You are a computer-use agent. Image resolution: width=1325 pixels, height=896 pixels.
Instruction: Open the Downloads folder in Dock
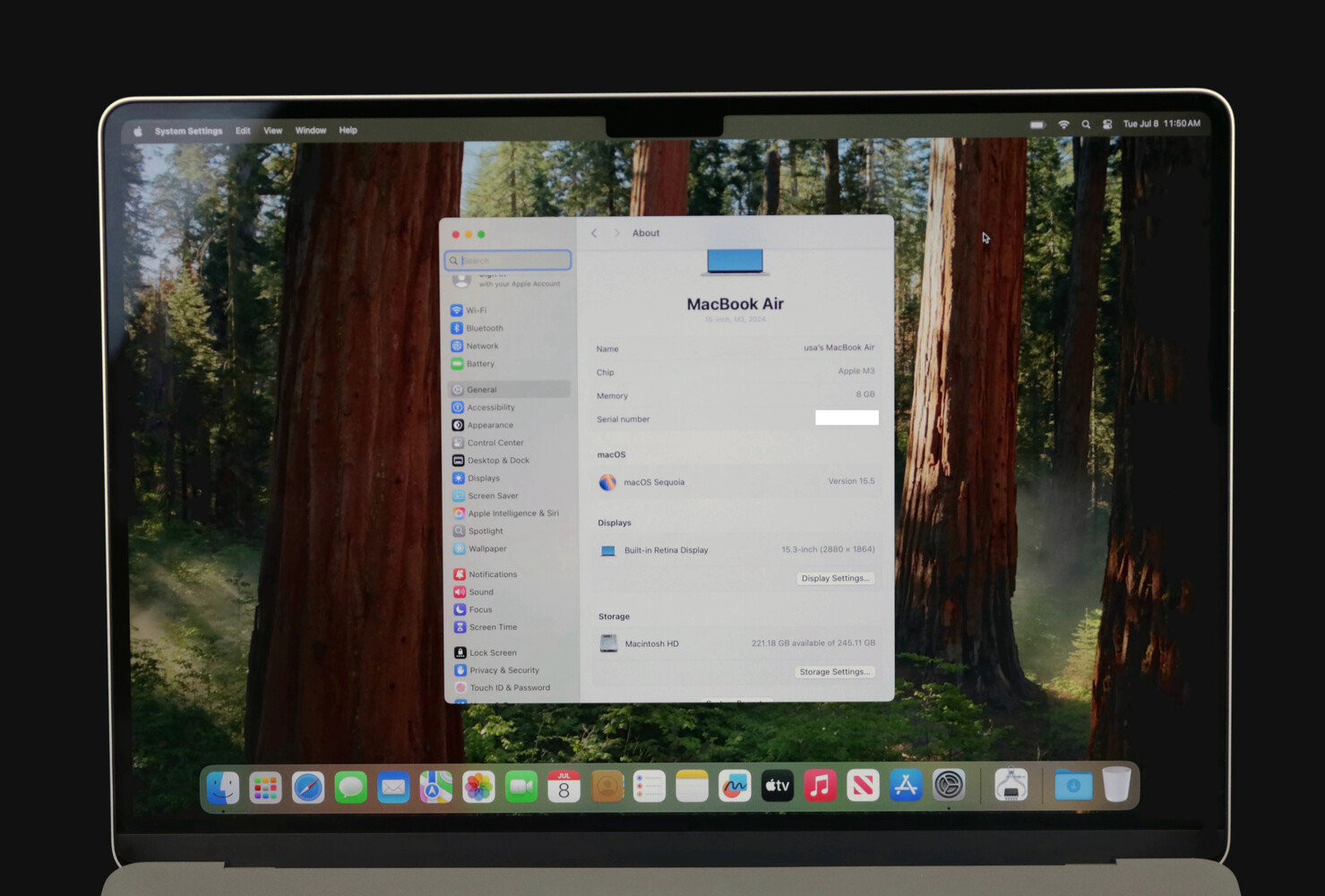(x=1073, y=785)
